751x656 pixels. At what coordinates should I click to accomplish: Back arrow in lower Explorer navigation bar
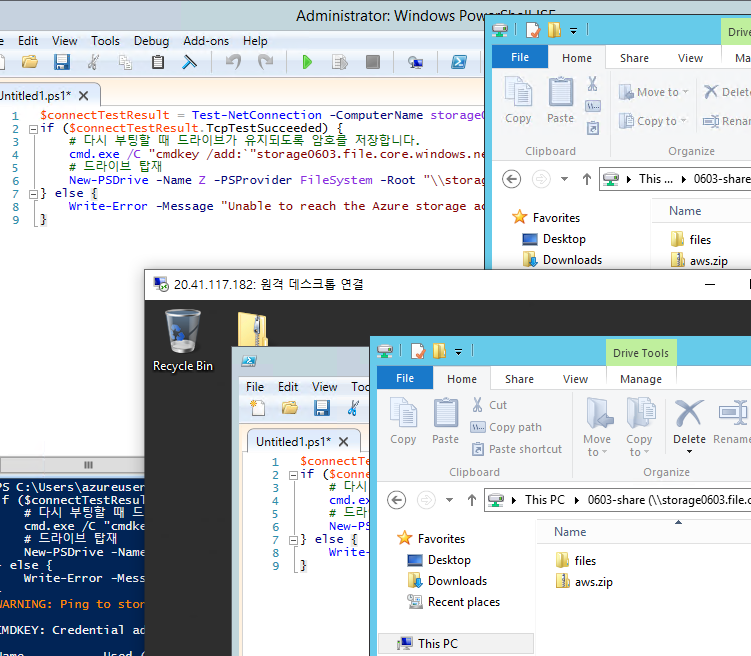pos(397,500)
